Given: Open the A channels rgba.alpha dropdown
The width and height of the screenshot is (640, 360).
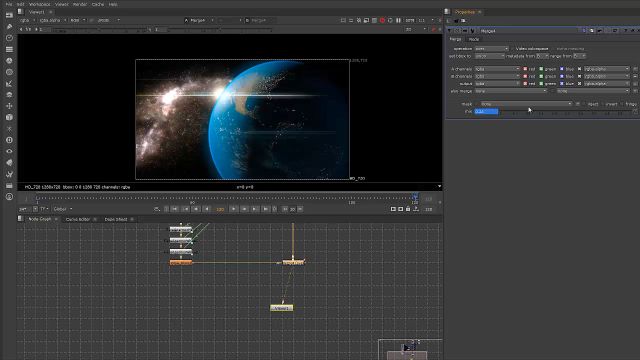Looking at the screenshot, I should 607,69.
